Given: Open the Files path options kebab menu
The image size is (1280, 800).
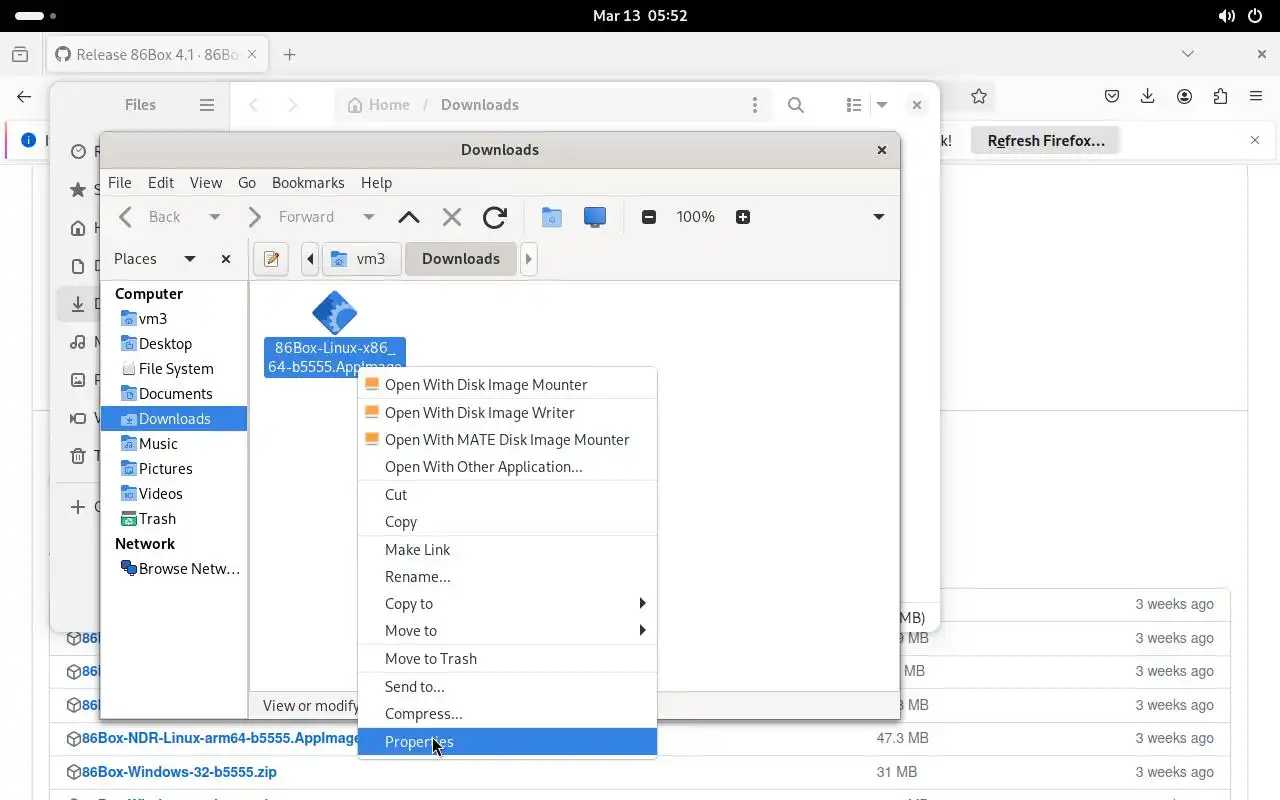Looking at the screenshot, I should [x=755, y=104].
